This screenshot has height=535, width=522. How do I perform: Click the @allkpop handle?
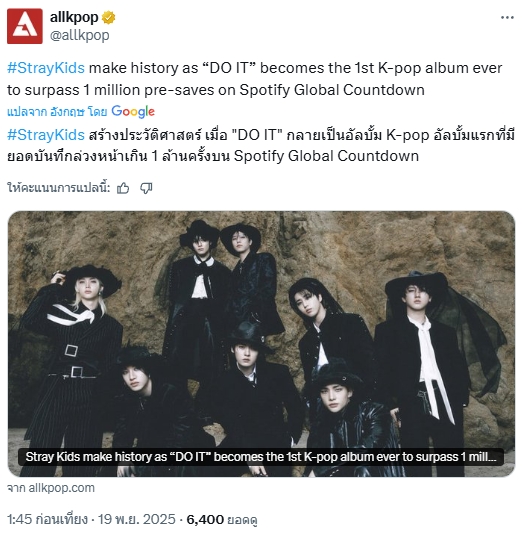79,35
